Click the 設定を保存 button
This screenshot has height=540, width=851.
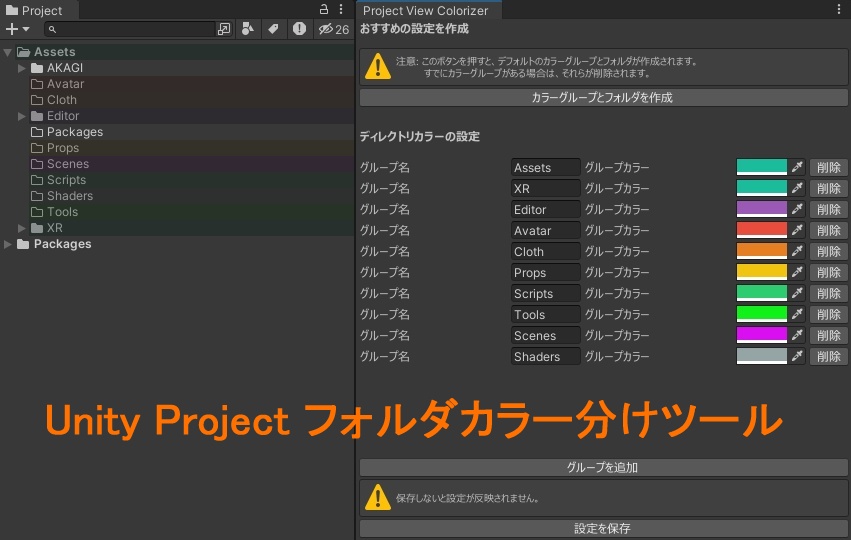click(603, 528)
